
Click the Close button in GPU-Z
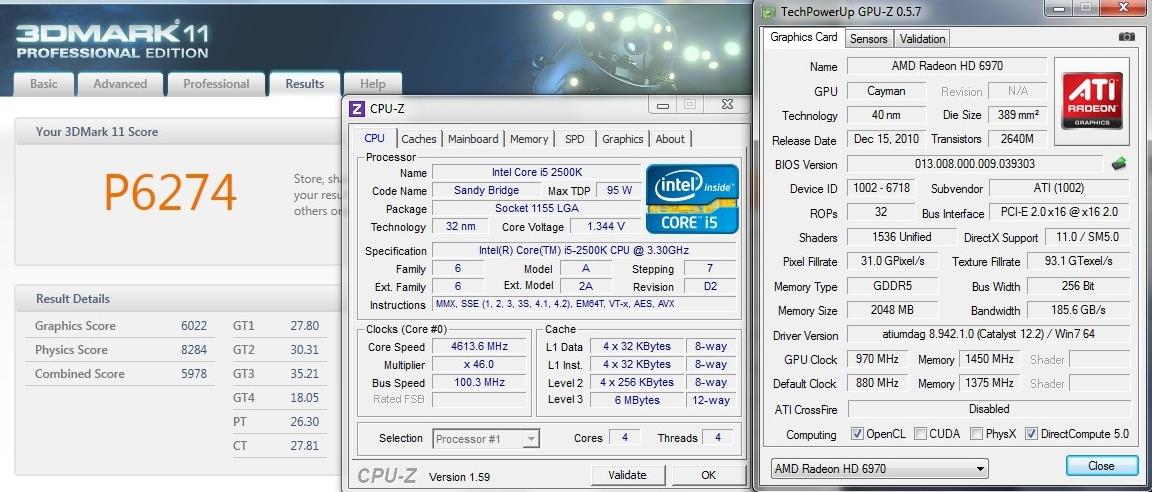pos(1101,466)
